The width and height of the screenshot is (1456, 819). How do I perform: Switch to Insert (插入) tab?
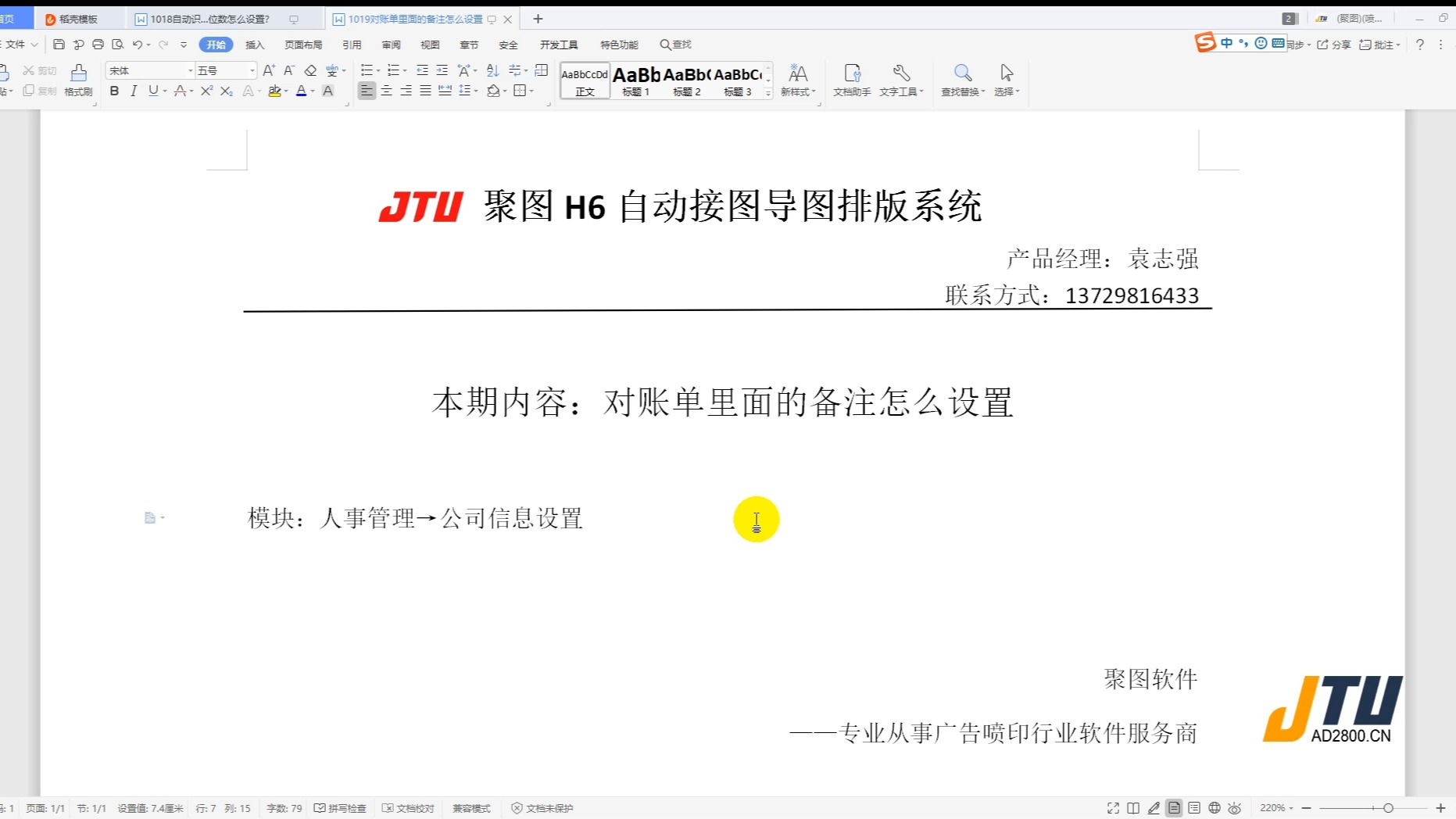click(255, 45)
